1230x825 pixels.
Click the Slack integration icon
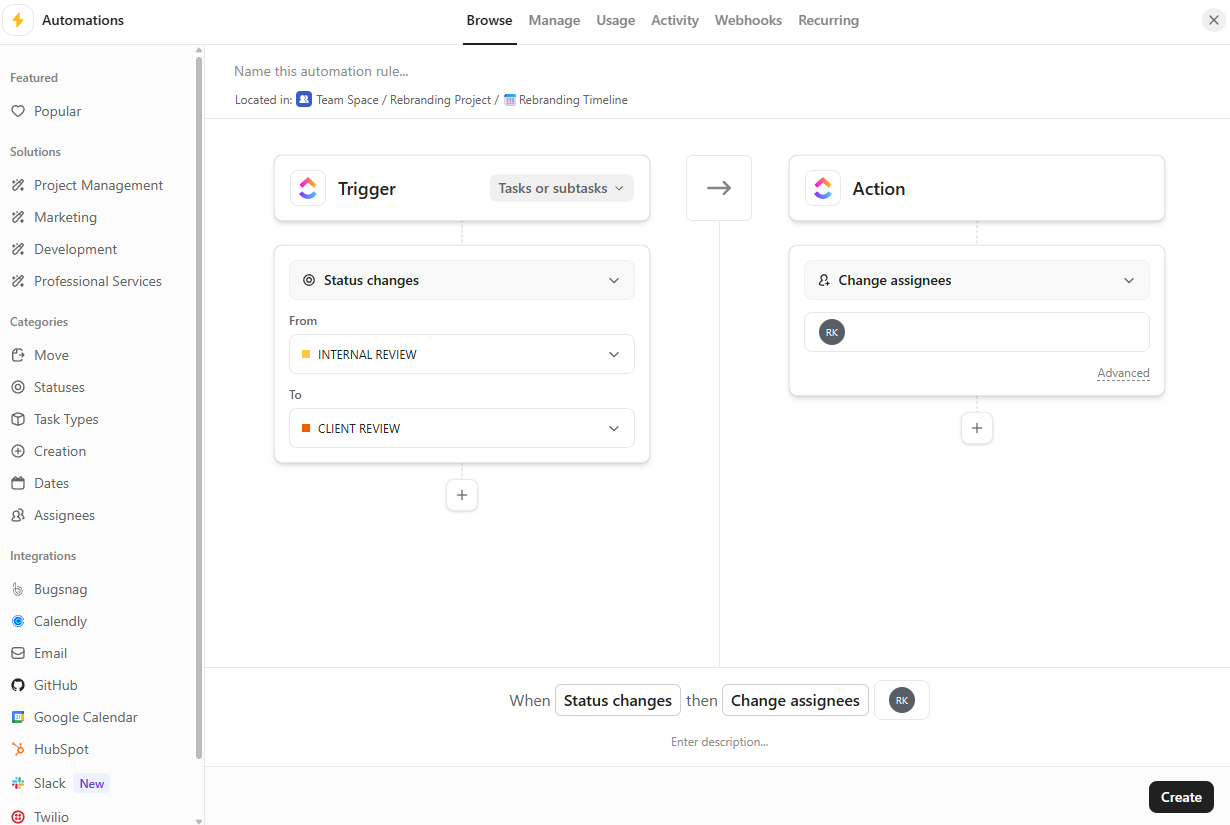[x=18, y=783]
